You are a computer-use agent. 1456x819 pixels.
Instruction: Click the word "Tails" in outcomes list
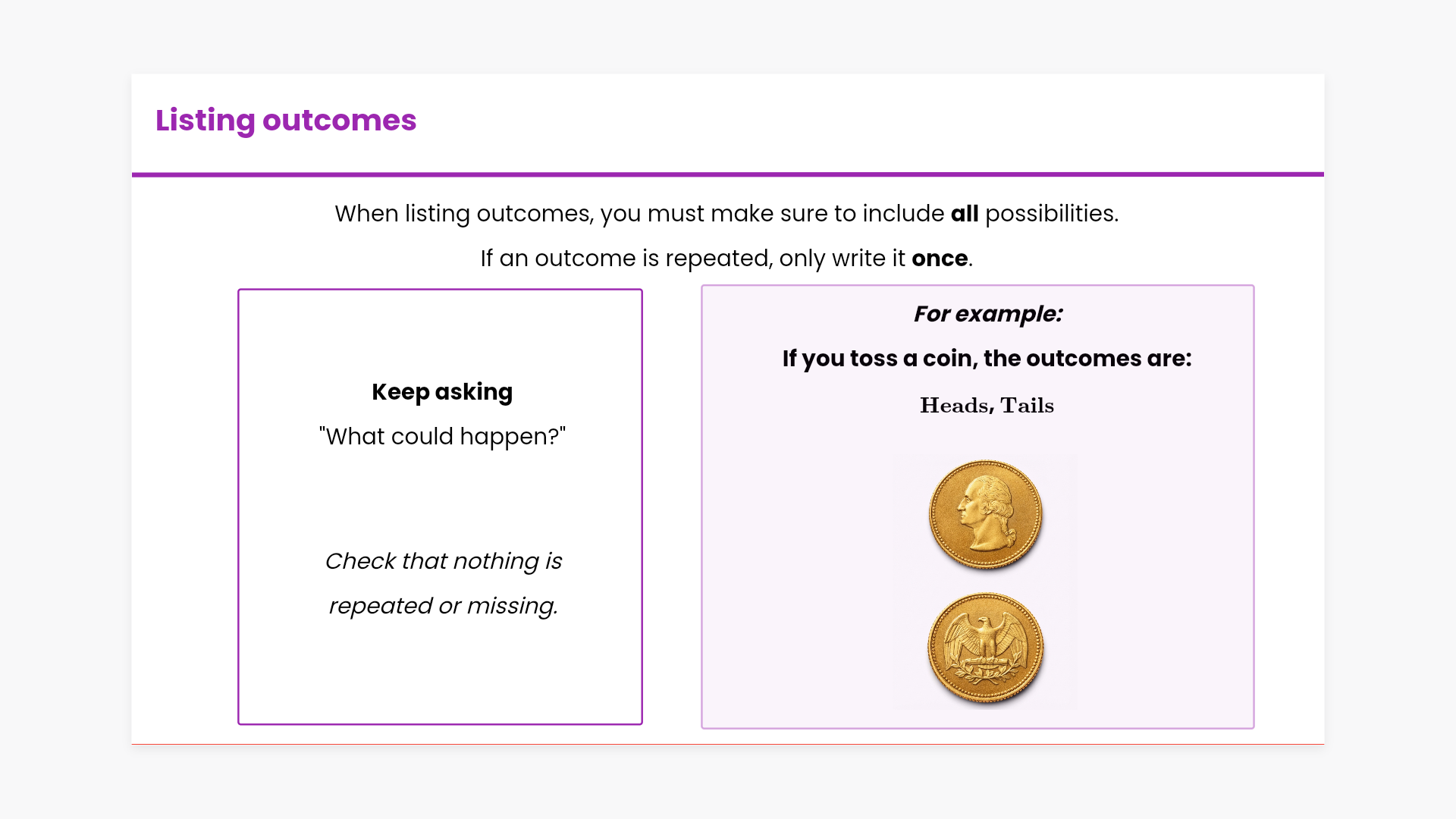[x=1027, y=406]
